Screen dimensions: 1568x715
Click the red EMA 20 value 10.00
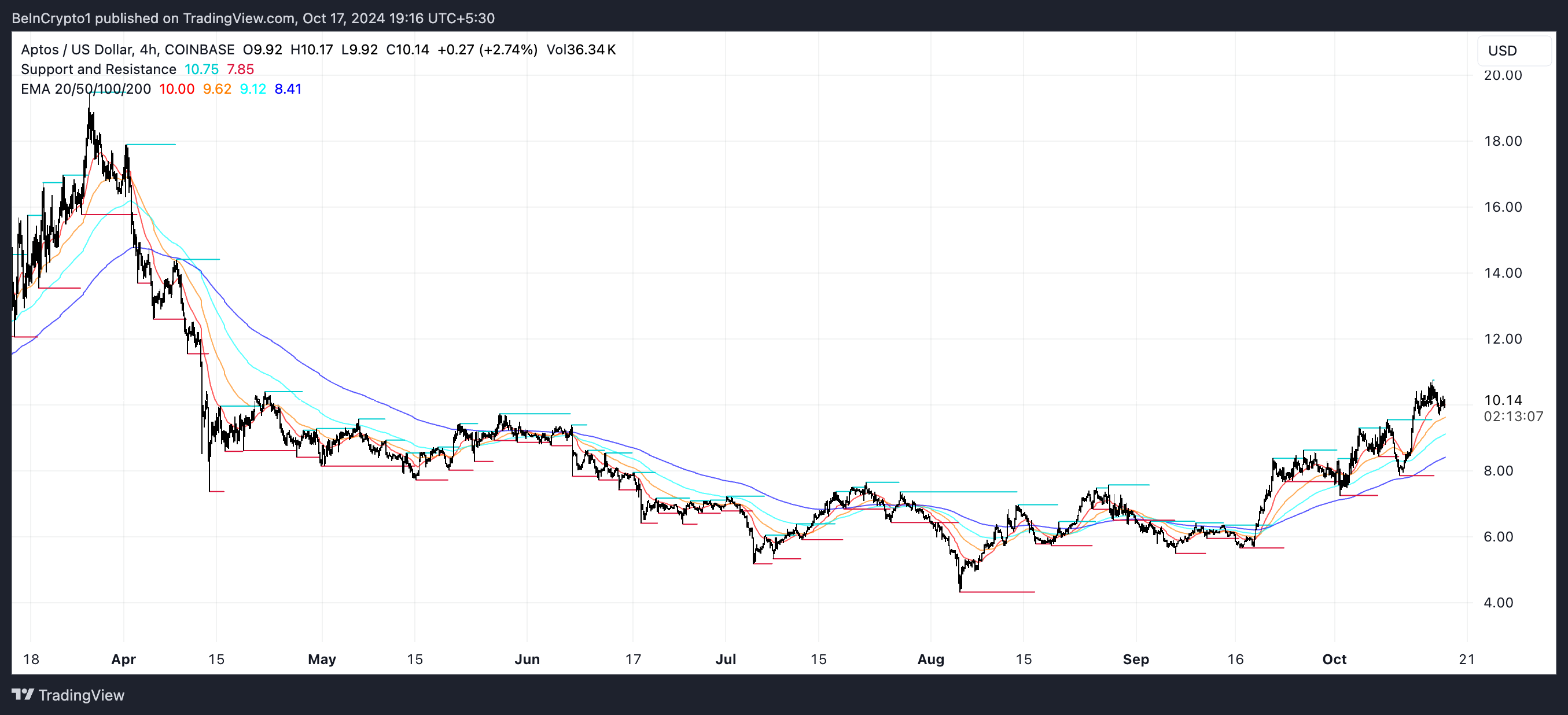pos(176,89)
